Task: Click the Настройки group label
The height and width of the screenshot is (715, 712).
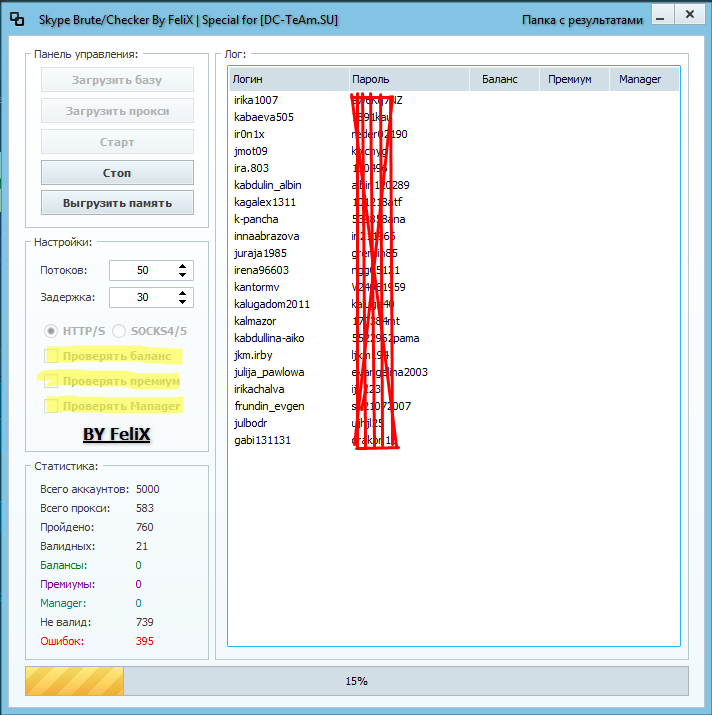Action: [x=63, y=242]
